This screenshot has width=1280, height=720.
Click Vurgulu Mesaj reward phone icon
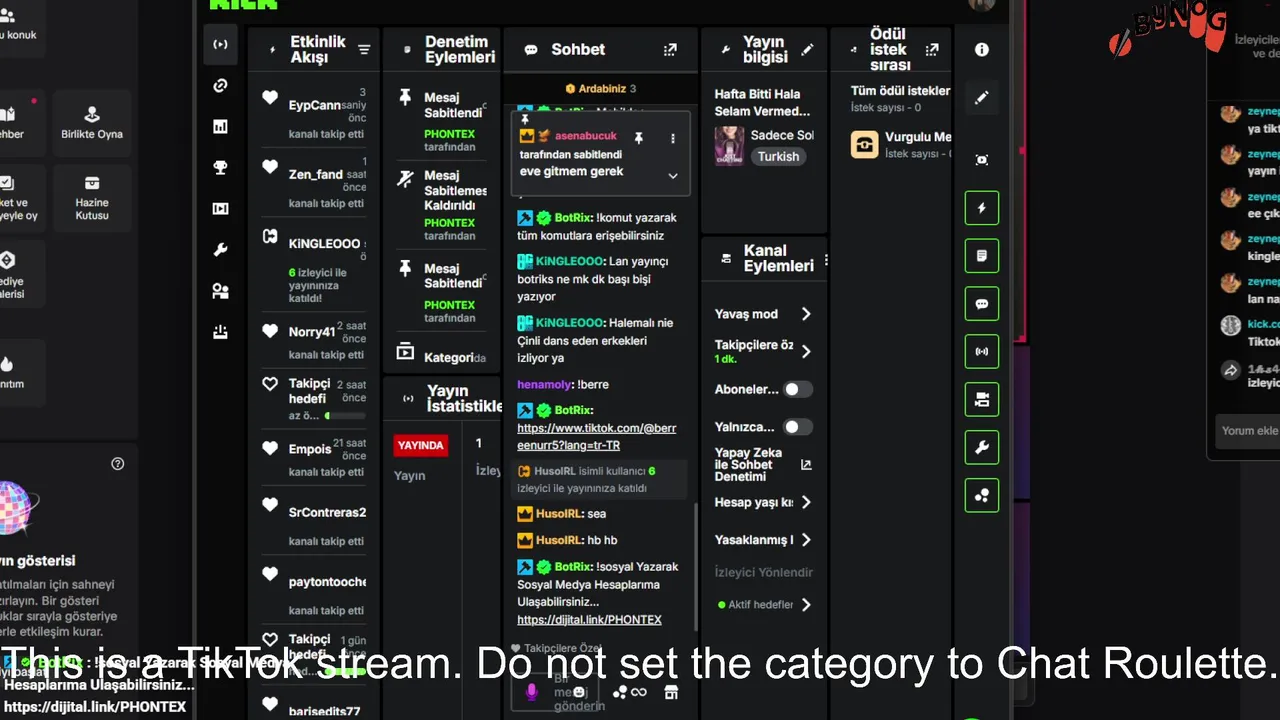click(865, 145)
